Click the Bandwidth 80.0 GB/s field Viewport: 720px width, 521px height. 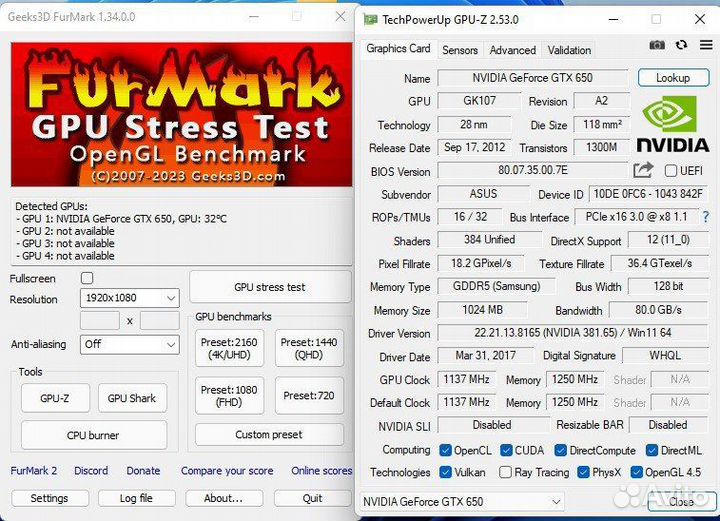[658, 310]
